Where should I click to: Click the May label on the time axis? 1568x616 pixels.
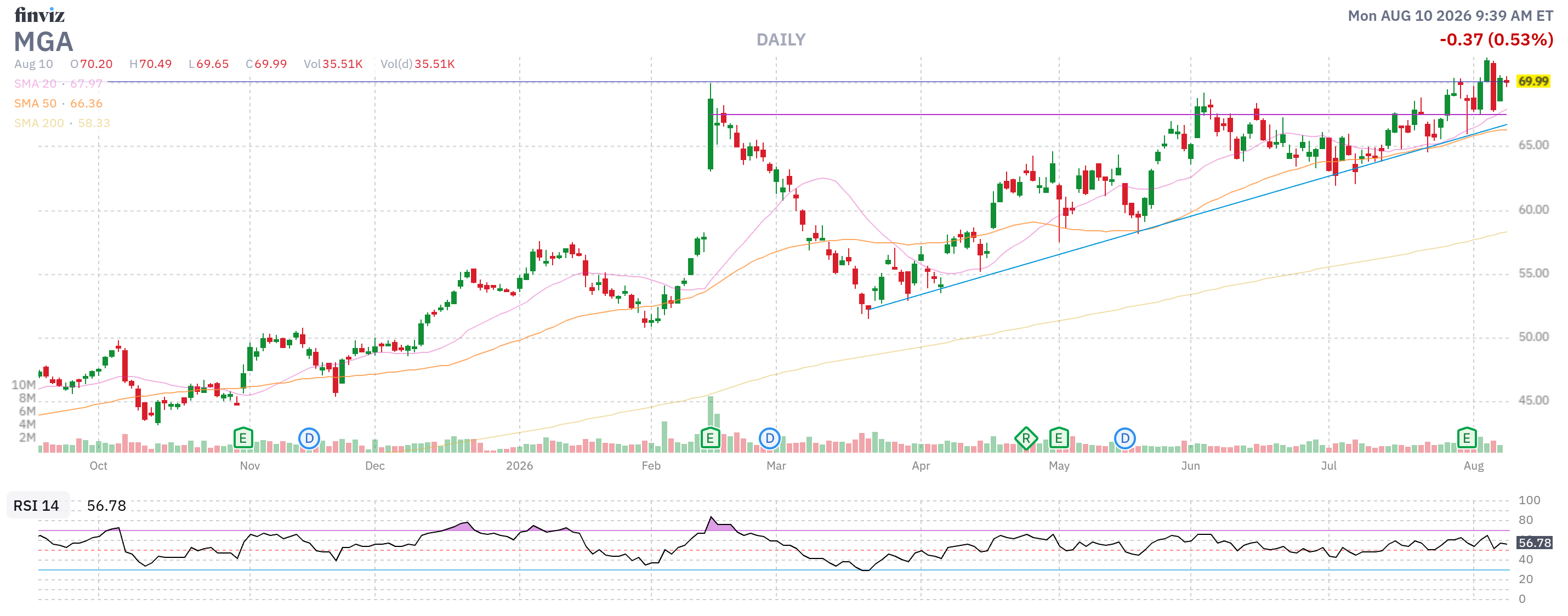click(1059, 466)
